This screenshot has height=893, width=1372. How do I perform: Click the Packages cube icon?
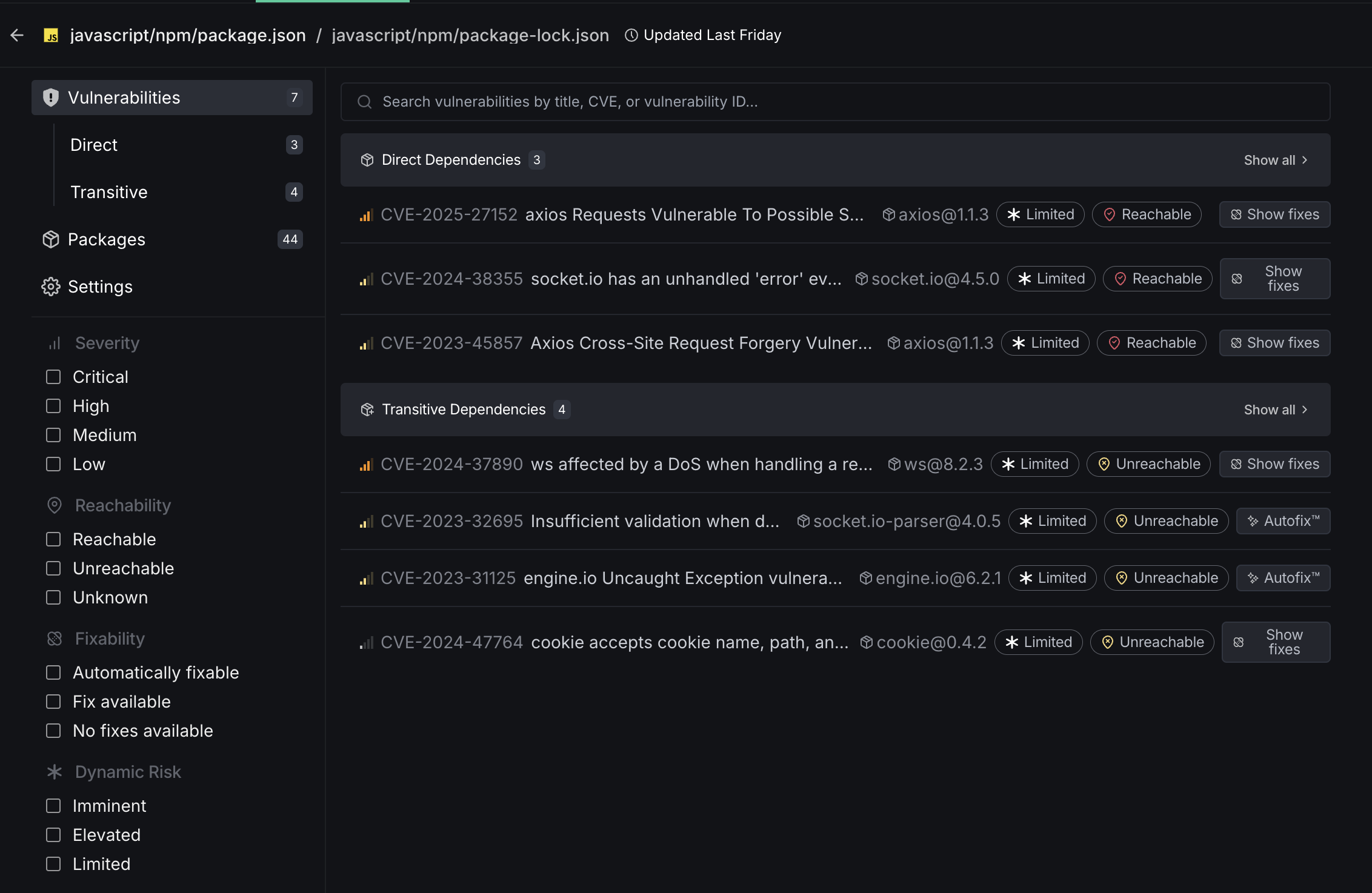[51, 239]
